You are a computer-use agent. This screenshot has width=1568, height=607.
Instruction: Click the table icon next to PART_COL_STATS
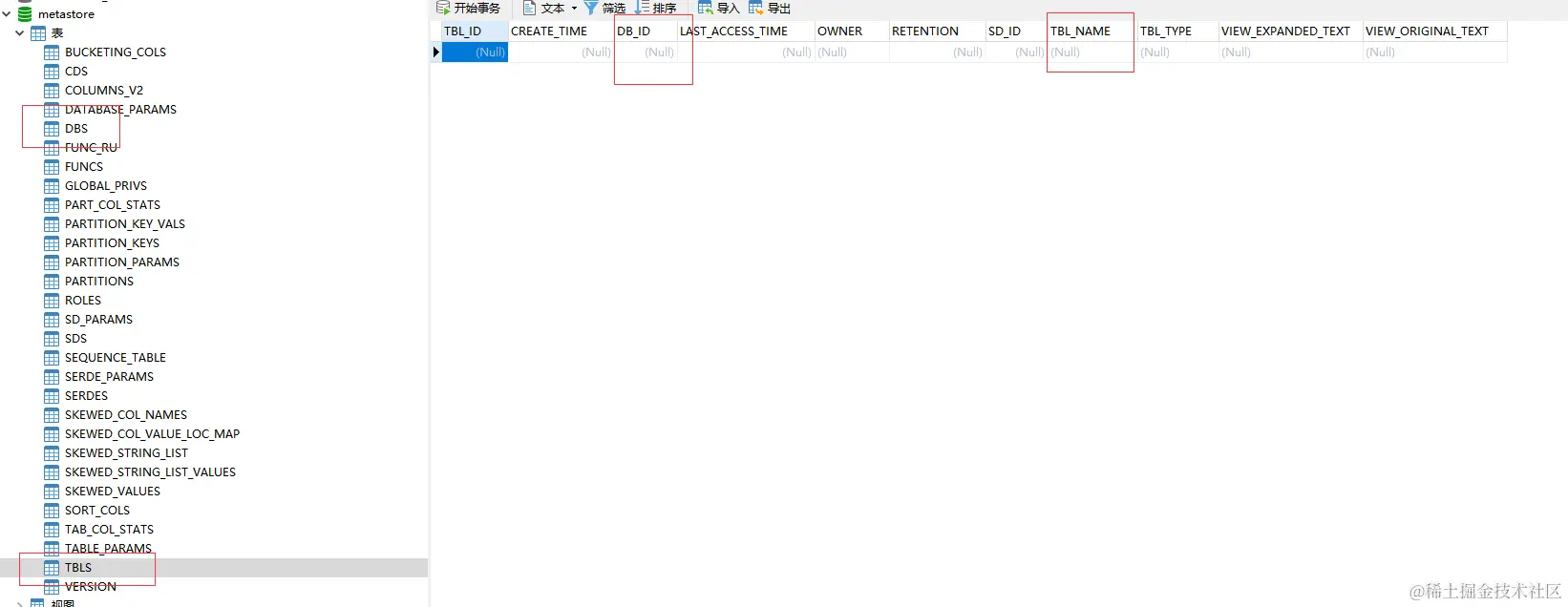tap(52, 205)
